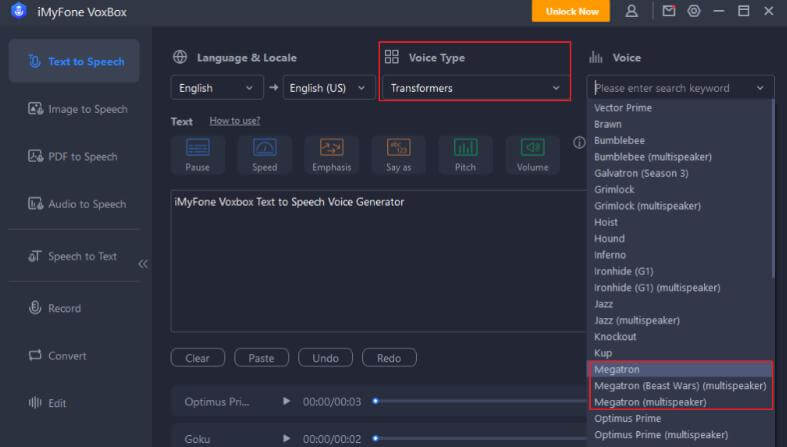Select the plain Grimlock voice
Screen dimensions: 787x447
(680, 189)
